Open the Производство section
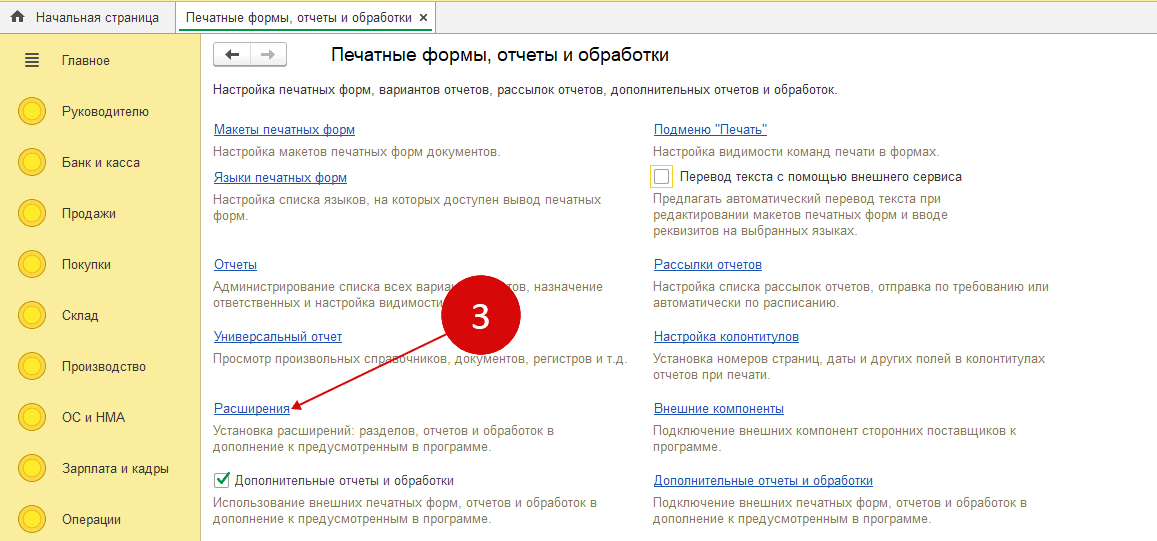The width and height of the screenshot is (1157, 541). click(104, 367)
